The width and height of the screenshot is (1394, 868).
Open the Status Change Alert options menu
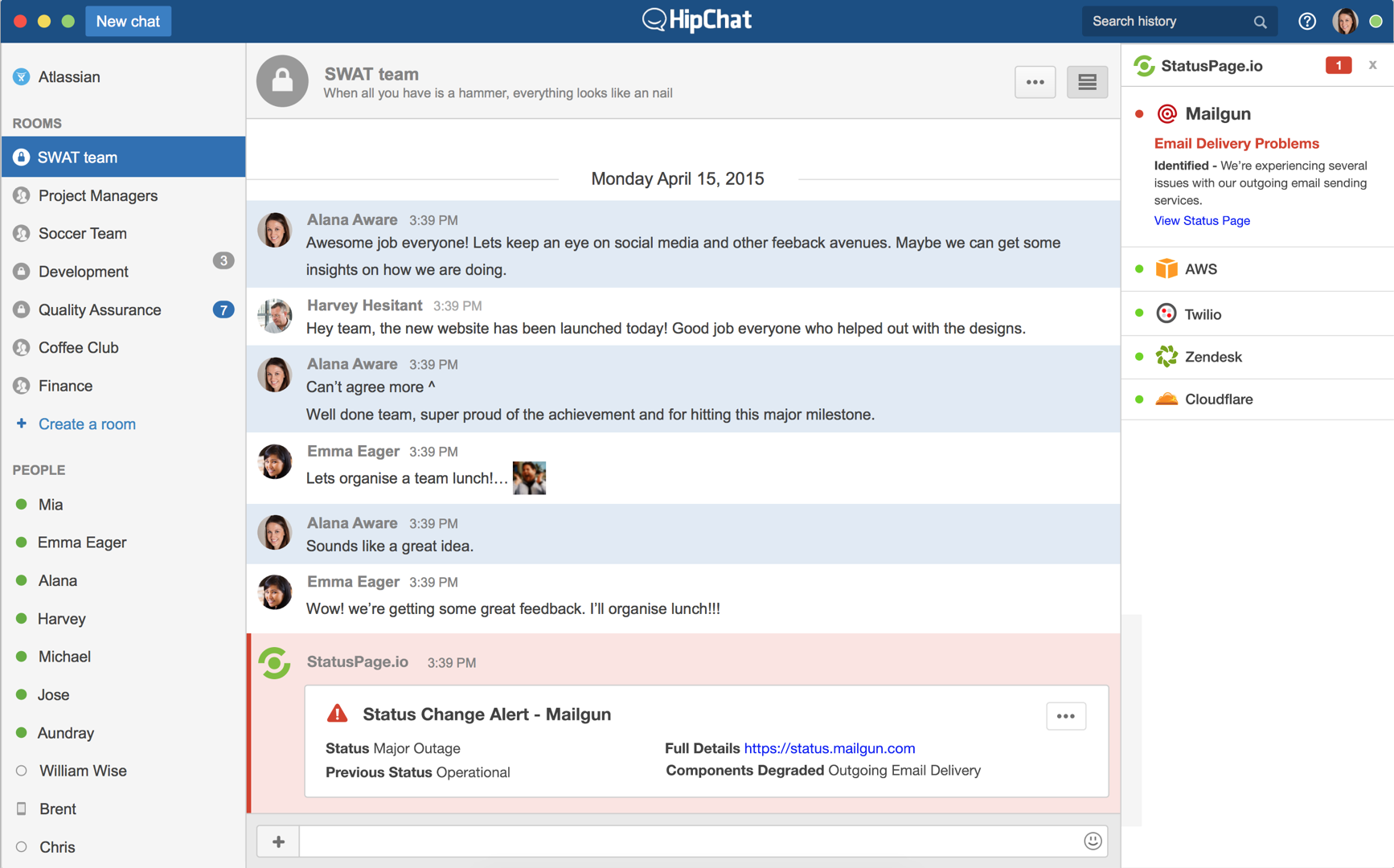tap(1065, 716)
